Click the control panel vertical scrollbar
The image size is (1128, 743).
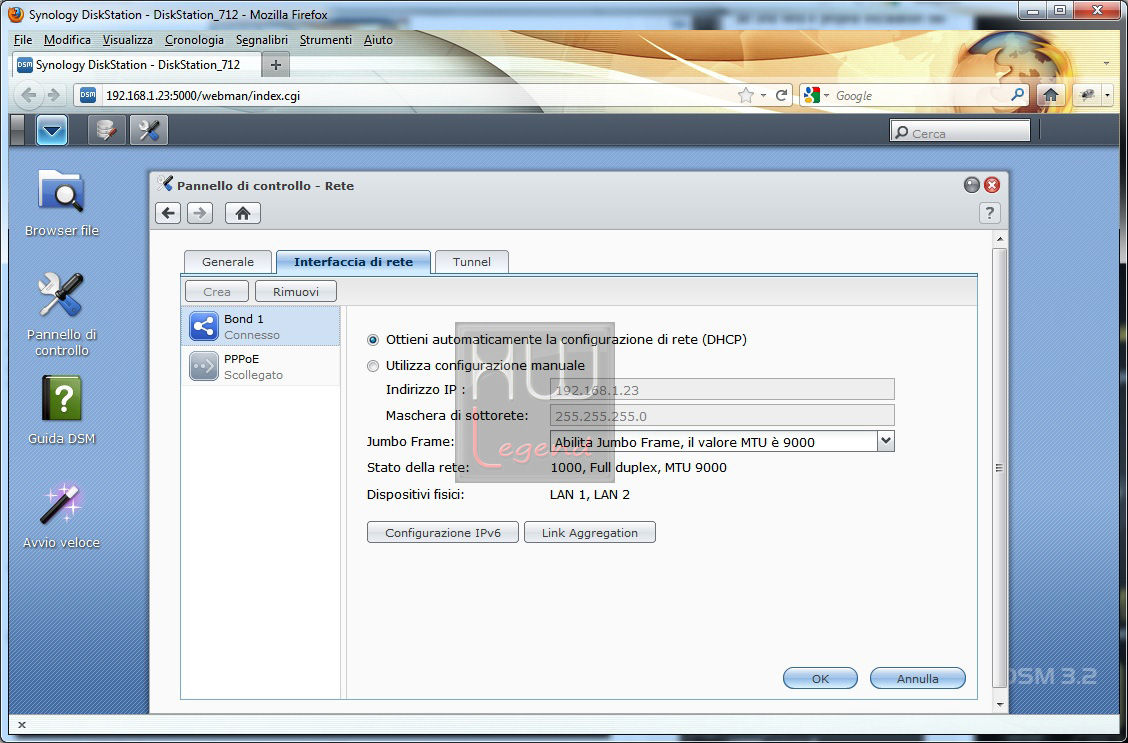[x=999, y=468]
